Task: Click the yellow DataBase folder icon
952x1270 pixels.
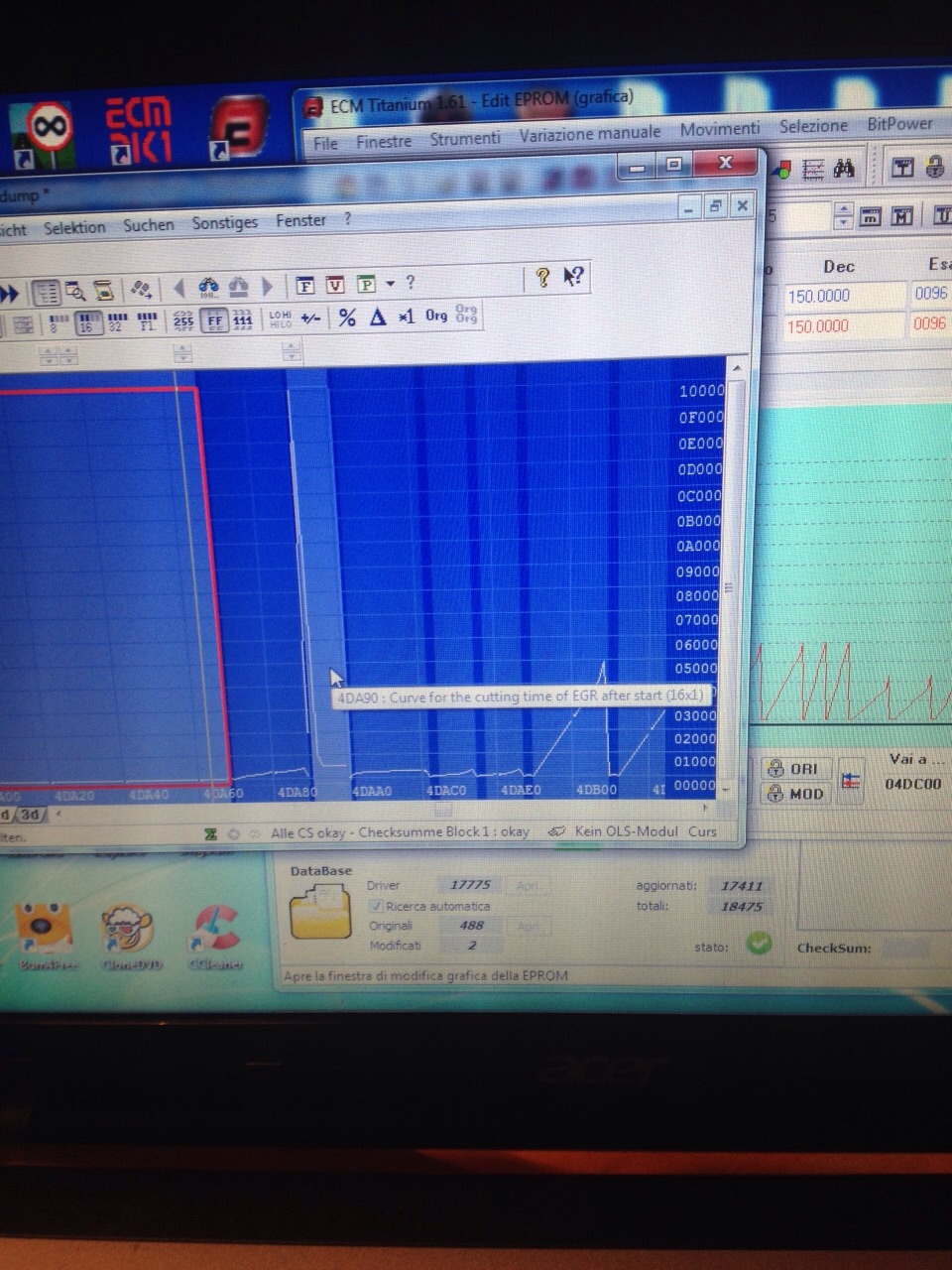Action: click(x=320, y=912)
